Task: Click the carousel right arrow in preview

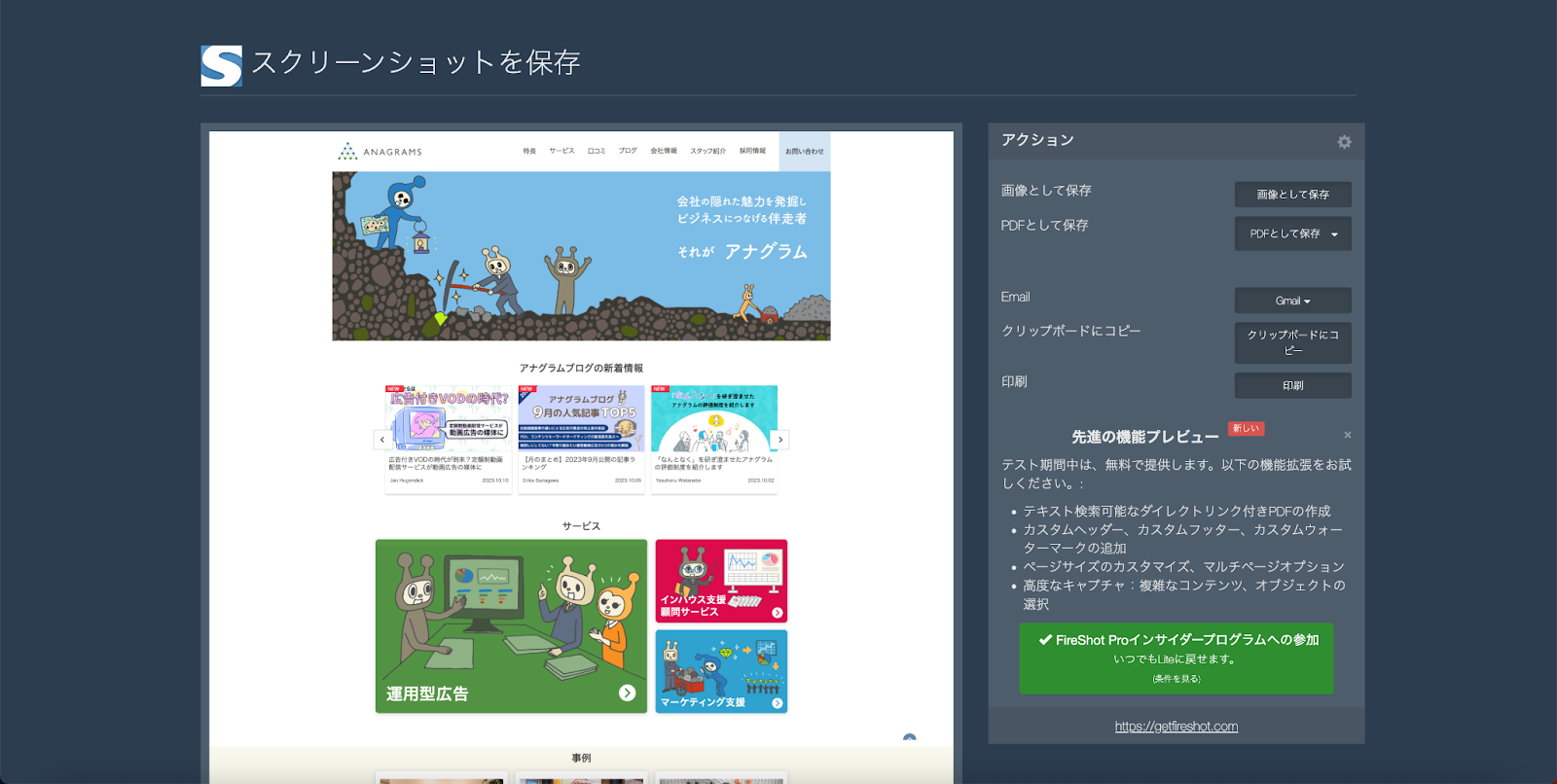Action: [779, 440]
